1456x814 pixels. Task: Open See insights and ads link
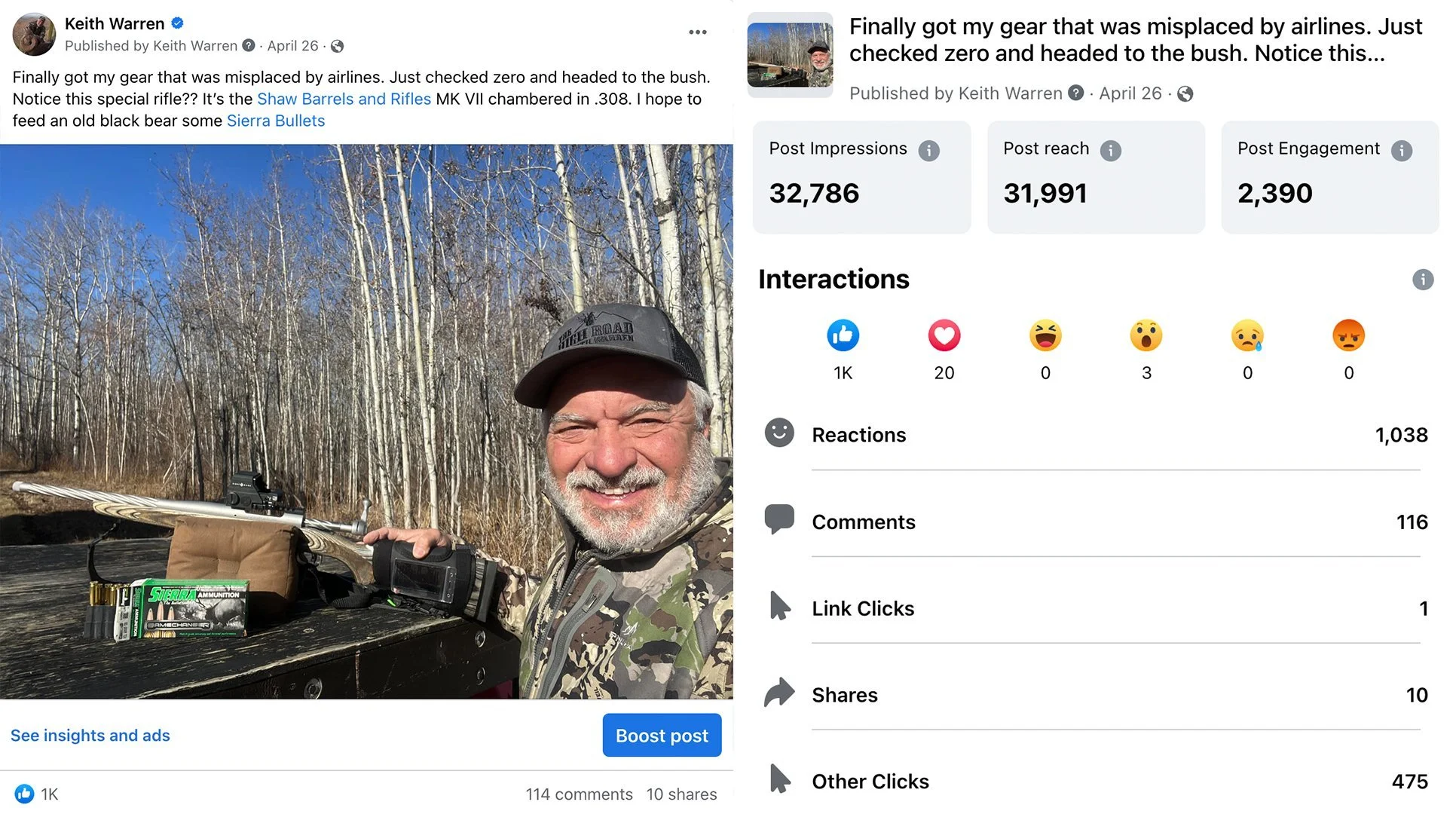pos(90,735)
